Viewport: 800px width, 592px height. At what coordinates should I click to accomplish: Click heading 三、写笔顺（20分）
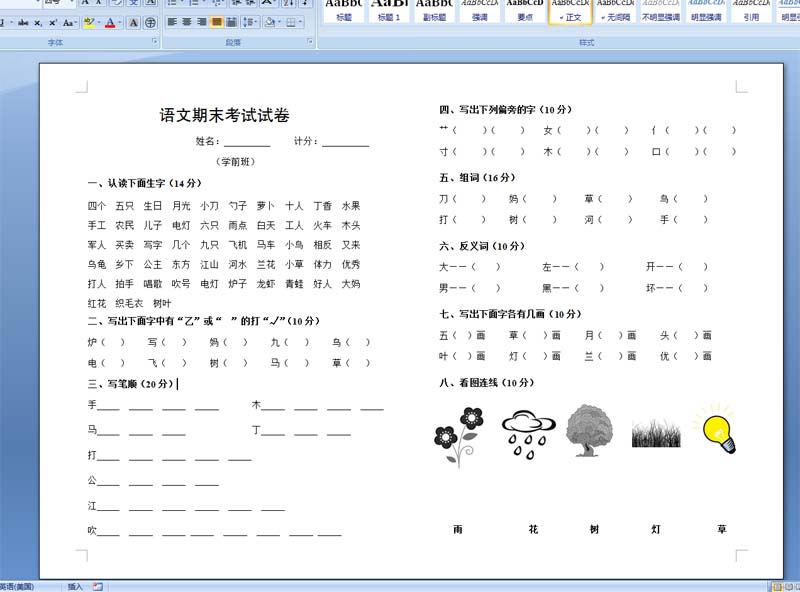click(x=131, y=384)
